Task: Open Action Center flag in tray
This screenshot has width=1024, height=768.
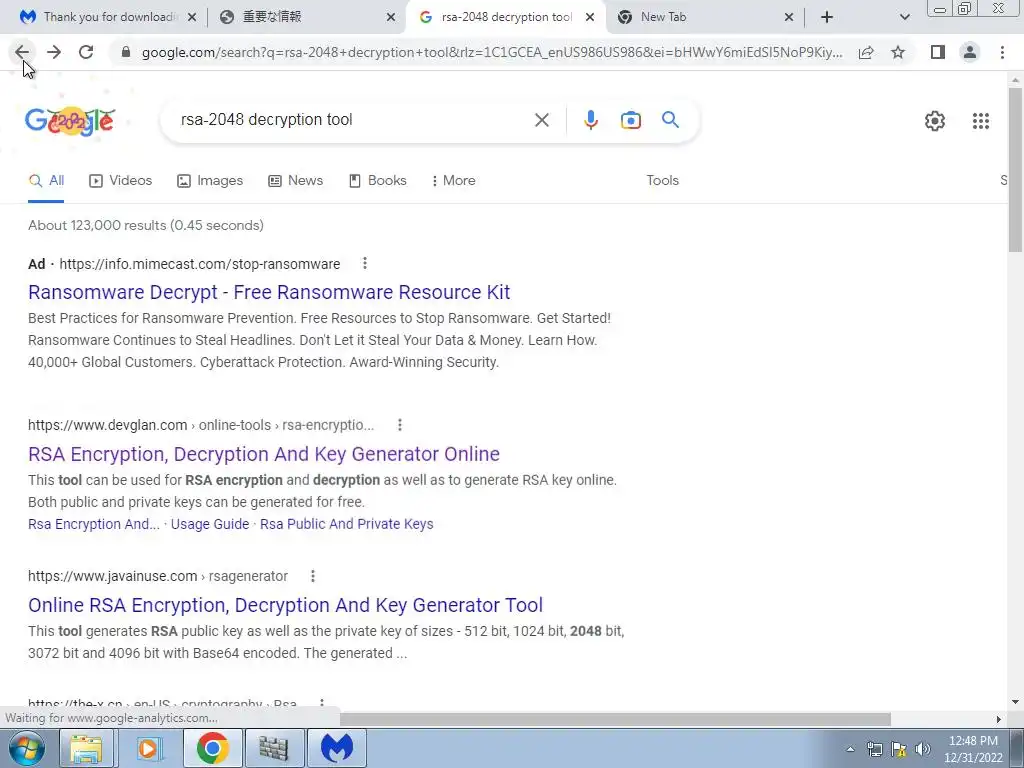Action: (x=899, y=749)
